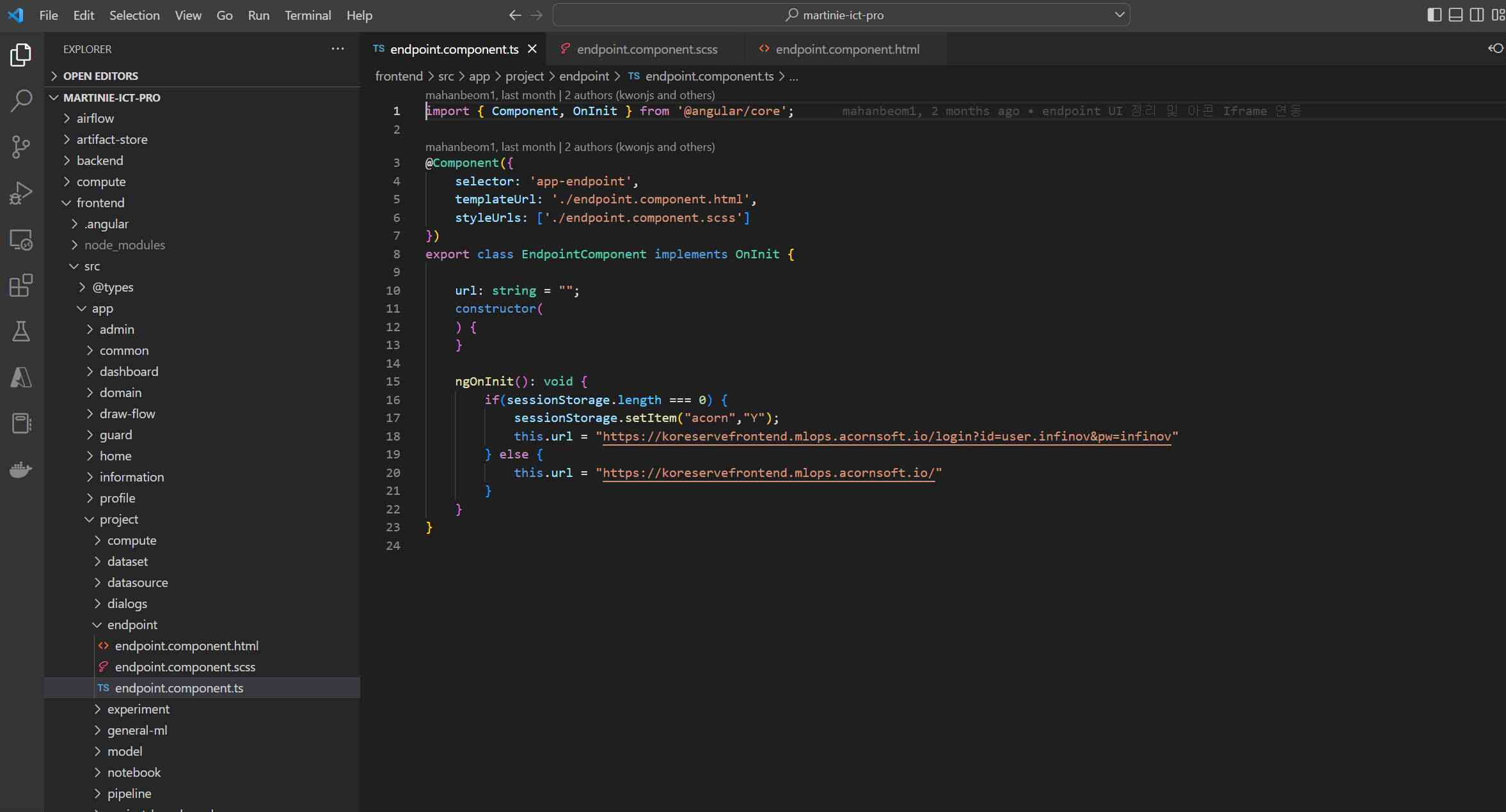
Task: Click the Terminal menu in menu bar
Action: (x=307, y=15)
